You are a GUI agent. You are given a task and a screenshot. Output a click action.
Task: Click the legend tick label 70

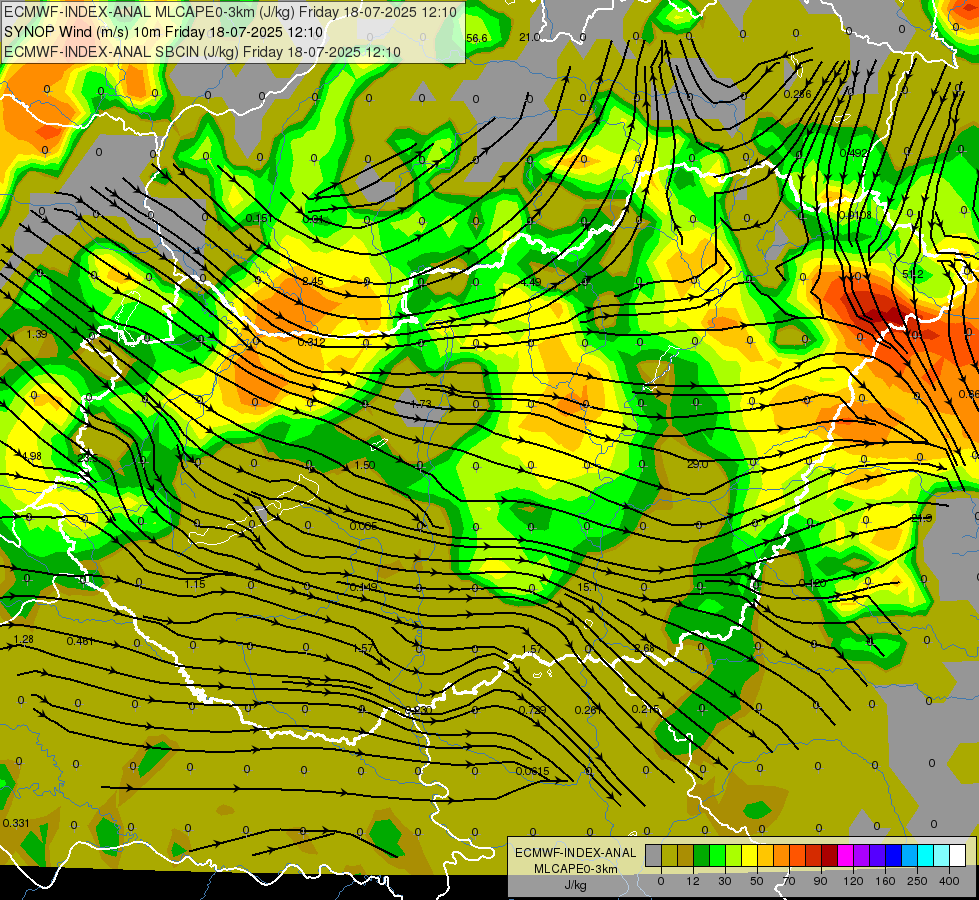[x=789, y=881]
